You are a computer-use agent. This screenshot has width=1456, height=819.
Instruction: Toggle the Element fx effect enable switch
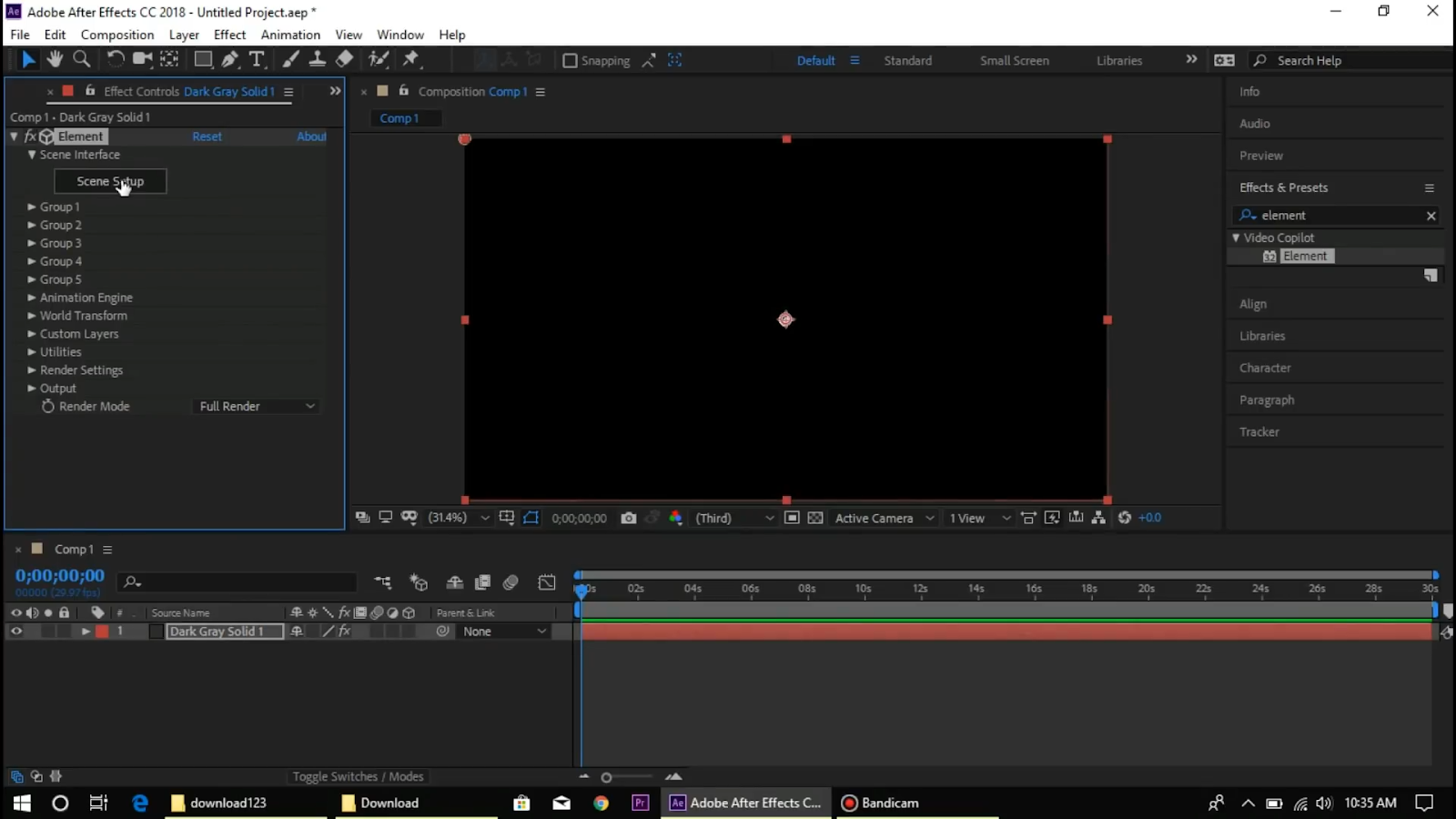point(30,136)
